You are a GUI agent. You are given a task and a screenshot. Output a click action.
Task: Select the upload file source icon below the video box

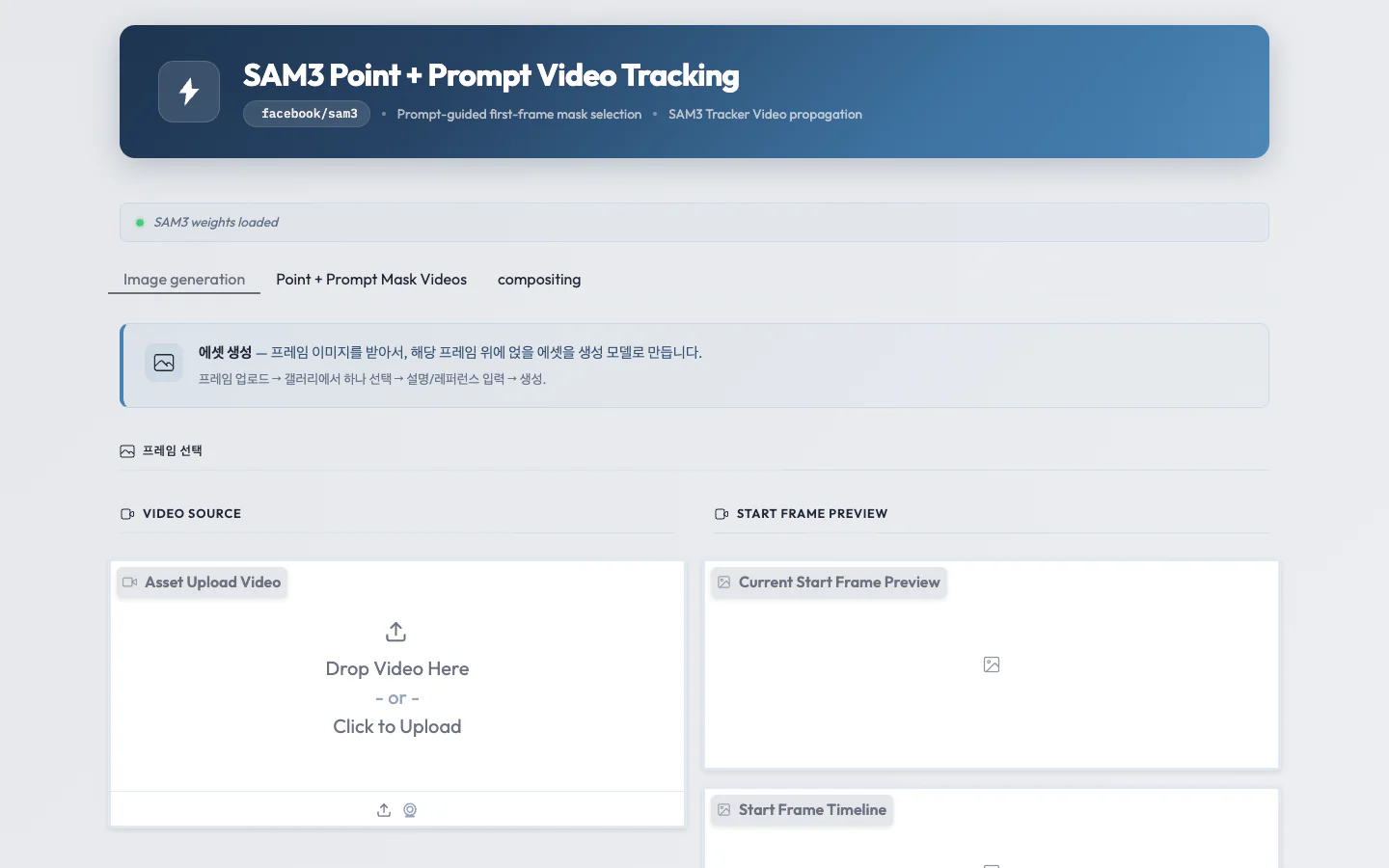(x=384, y=810)
